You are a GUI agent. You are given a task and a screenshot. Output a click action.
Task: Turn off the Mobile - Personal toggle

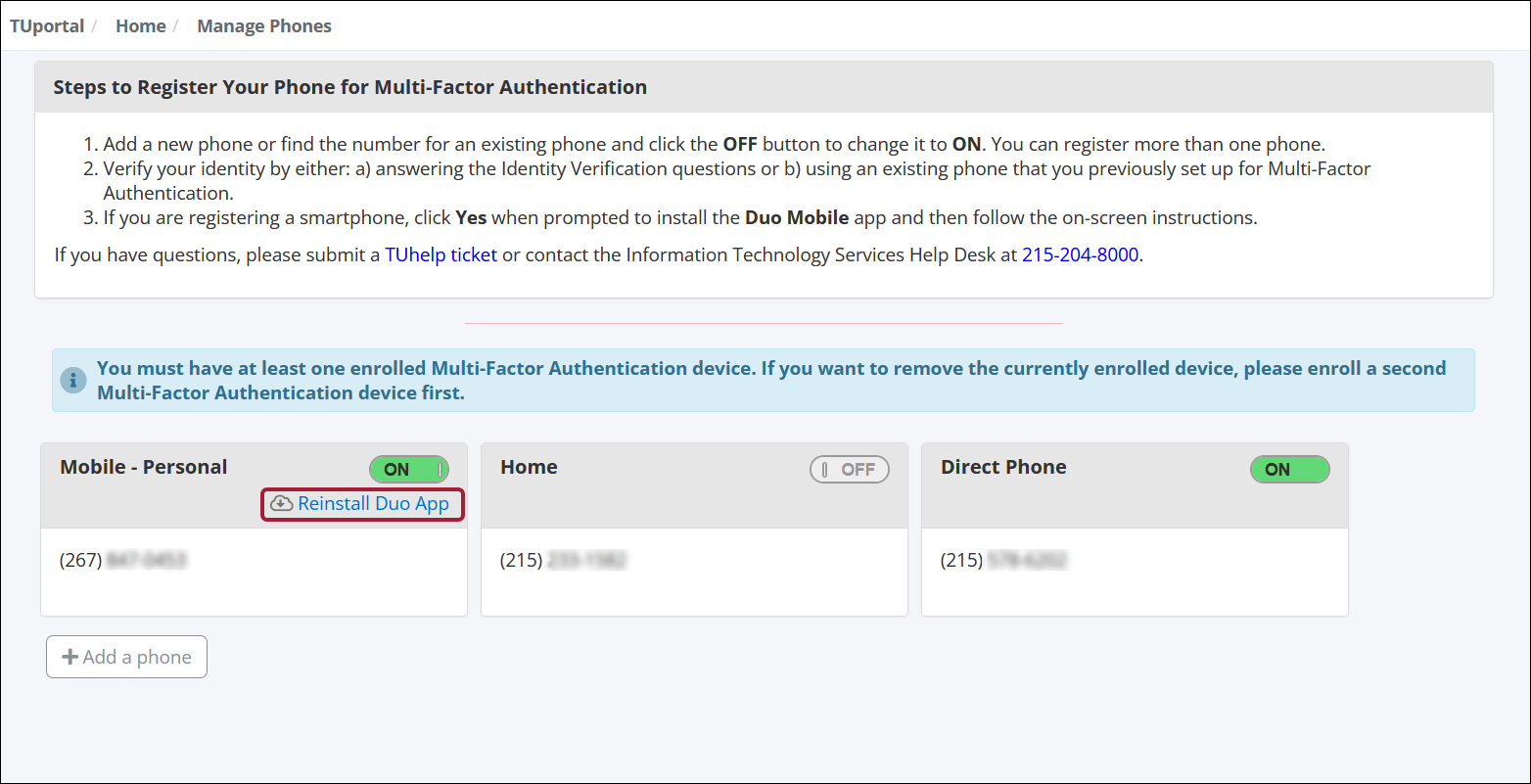(x=409, y=469)
